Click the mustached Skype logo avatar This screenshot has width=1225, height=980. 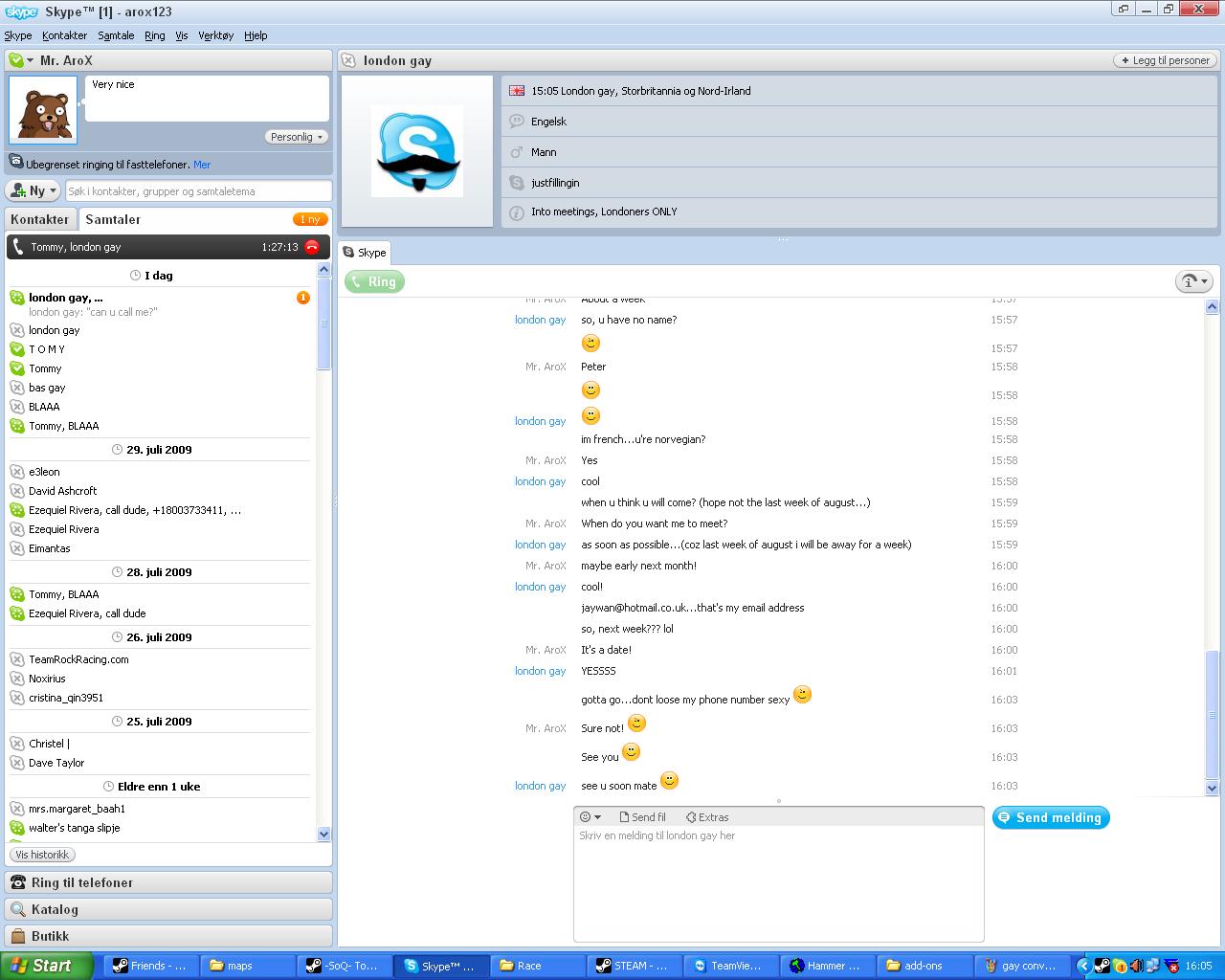pos(417,151)
